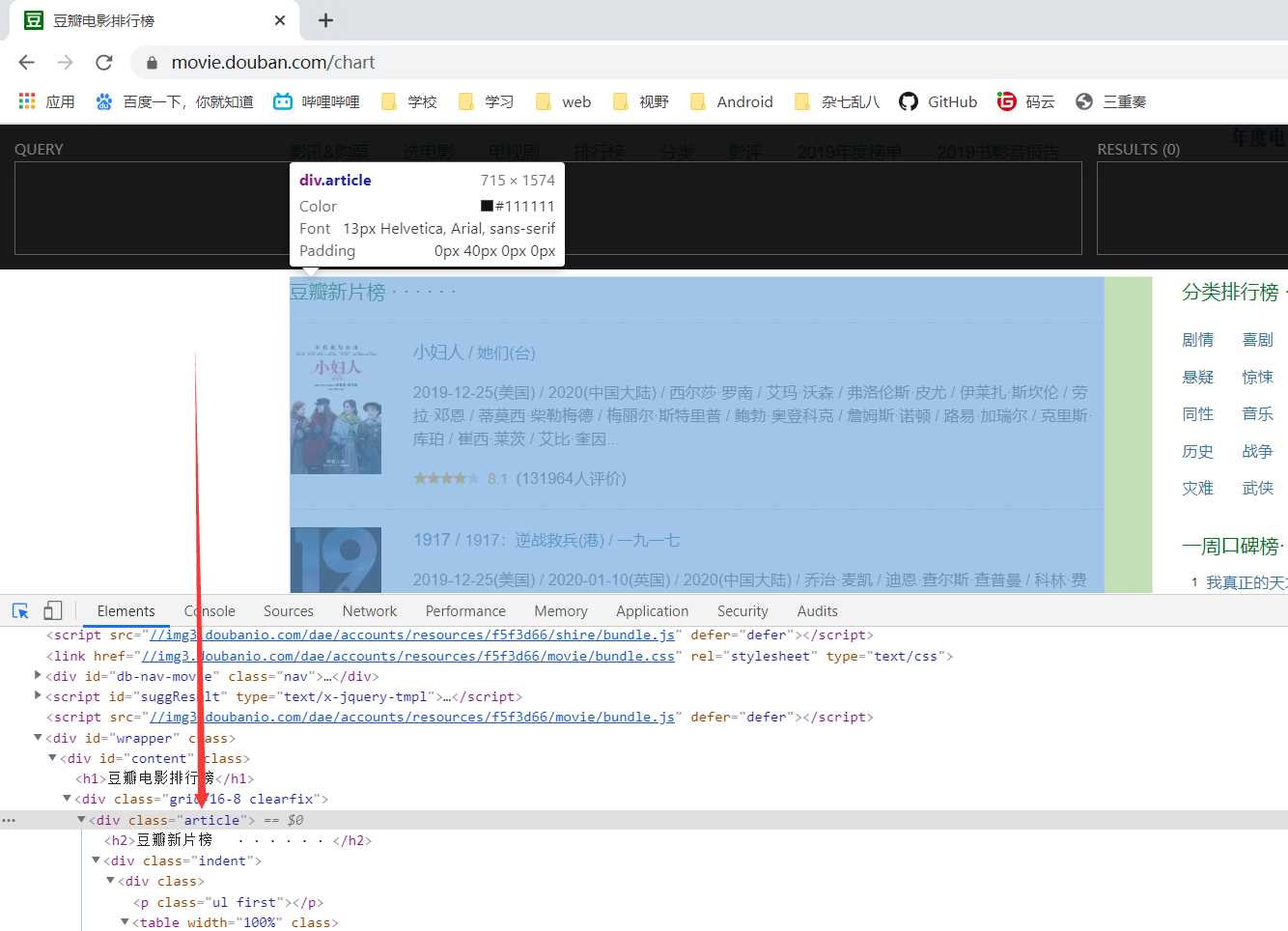
Task: Select the h2 豆瓣新片榜 DOM node
Action: click(238, 840)
